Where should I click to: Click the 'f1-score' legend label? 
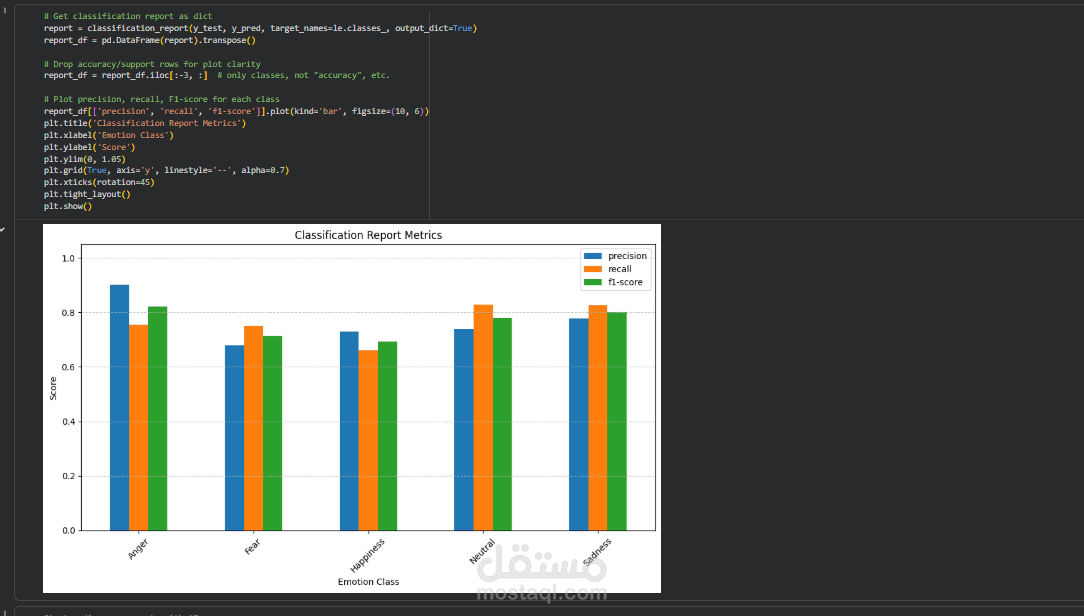tap(625, 282)
